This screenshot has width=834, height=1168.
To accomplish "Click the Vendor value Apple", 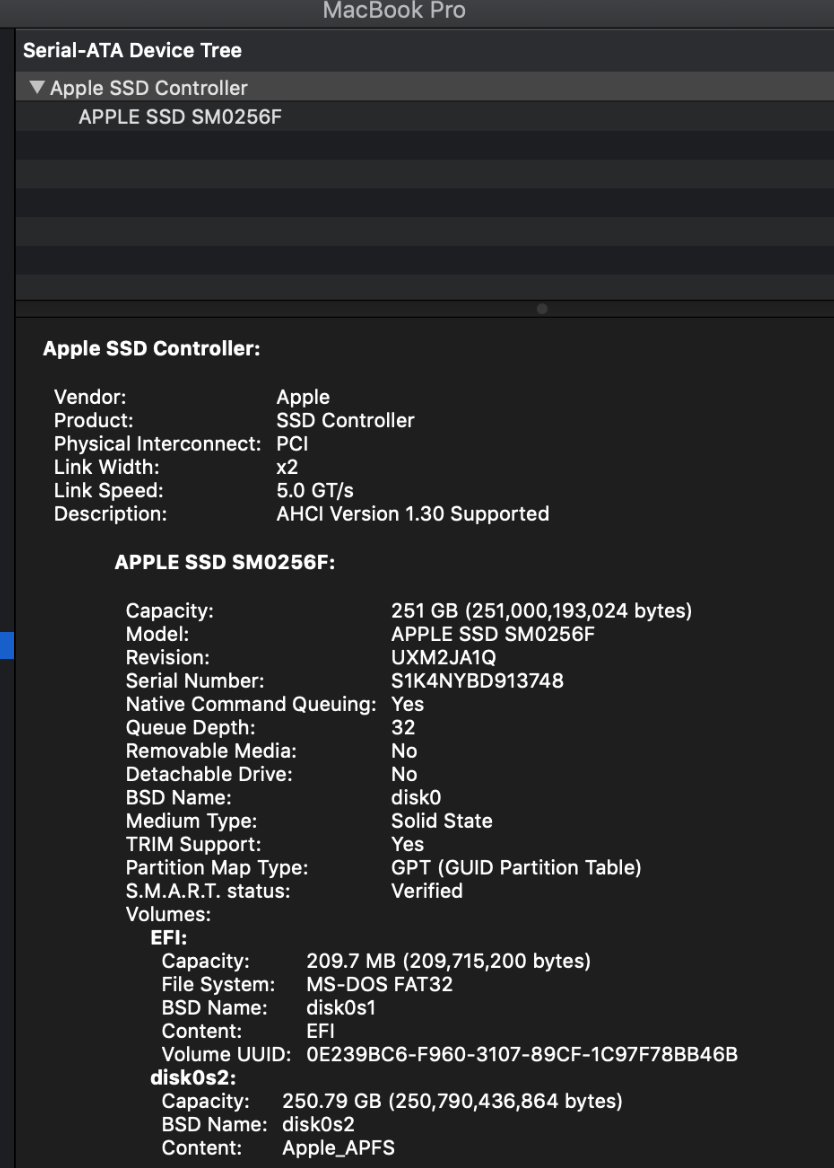I will click(303, 397).
